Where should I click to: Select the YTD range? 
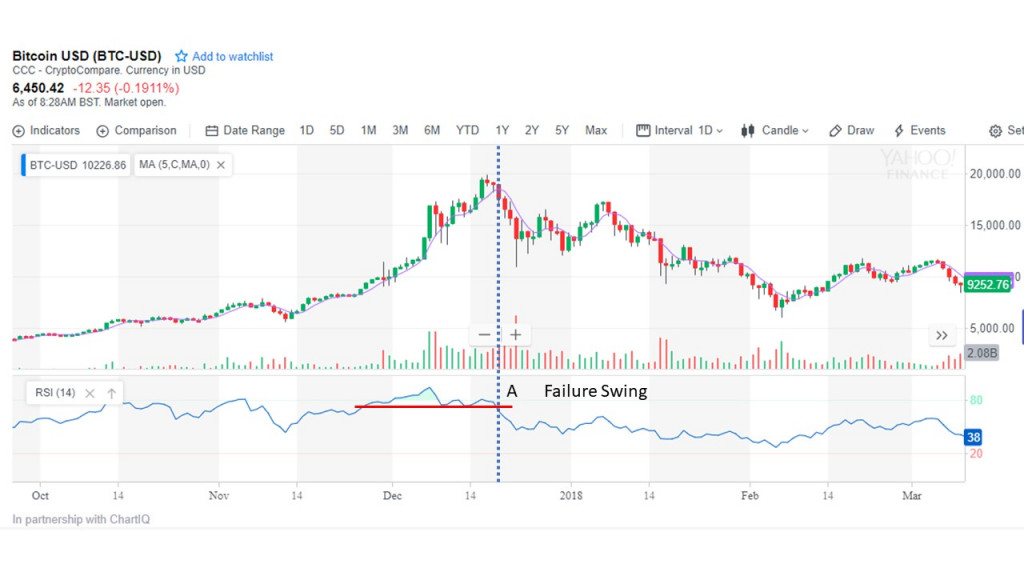[x=467, y=131]
